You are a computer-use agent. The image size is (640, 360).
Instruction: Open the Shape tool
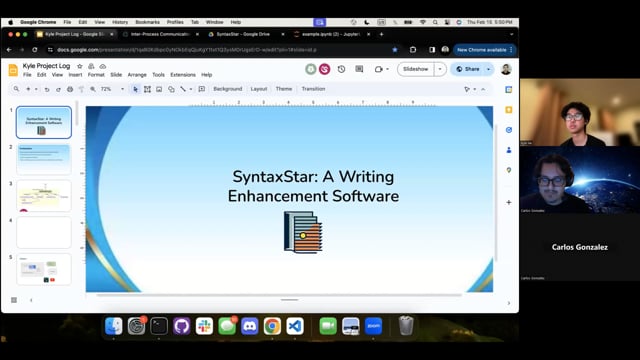(x=171, y=89)
